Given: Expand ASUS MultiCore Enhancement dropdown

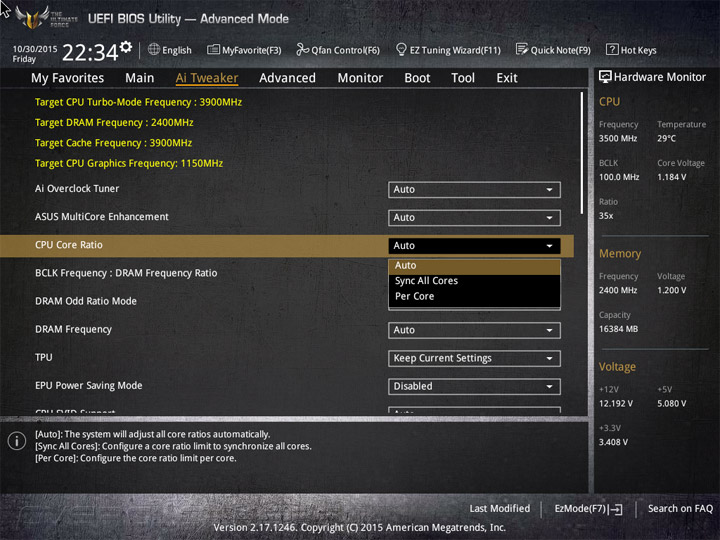Looking at the screenshot, I should coord(474,218).
